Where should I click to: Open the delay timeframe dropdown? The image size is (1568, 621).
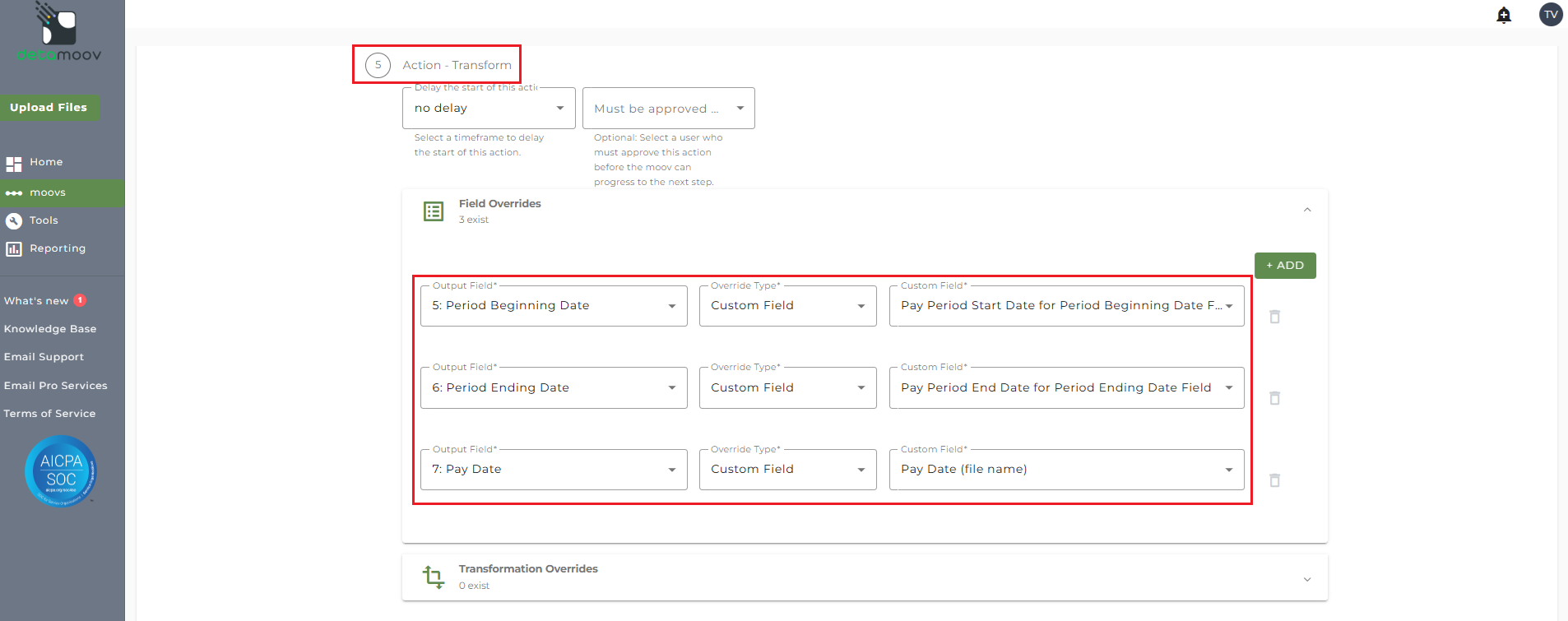point(488,109)
